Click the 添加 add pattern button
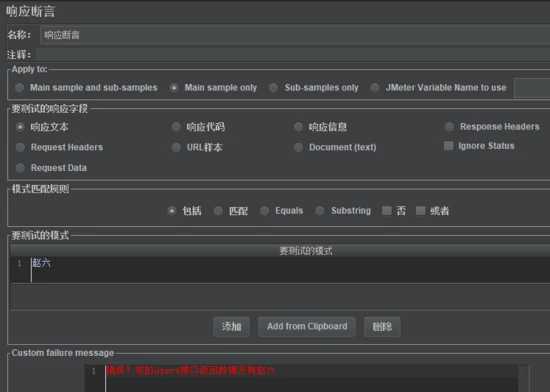550x392 pixels. click(x=231, y=327)
